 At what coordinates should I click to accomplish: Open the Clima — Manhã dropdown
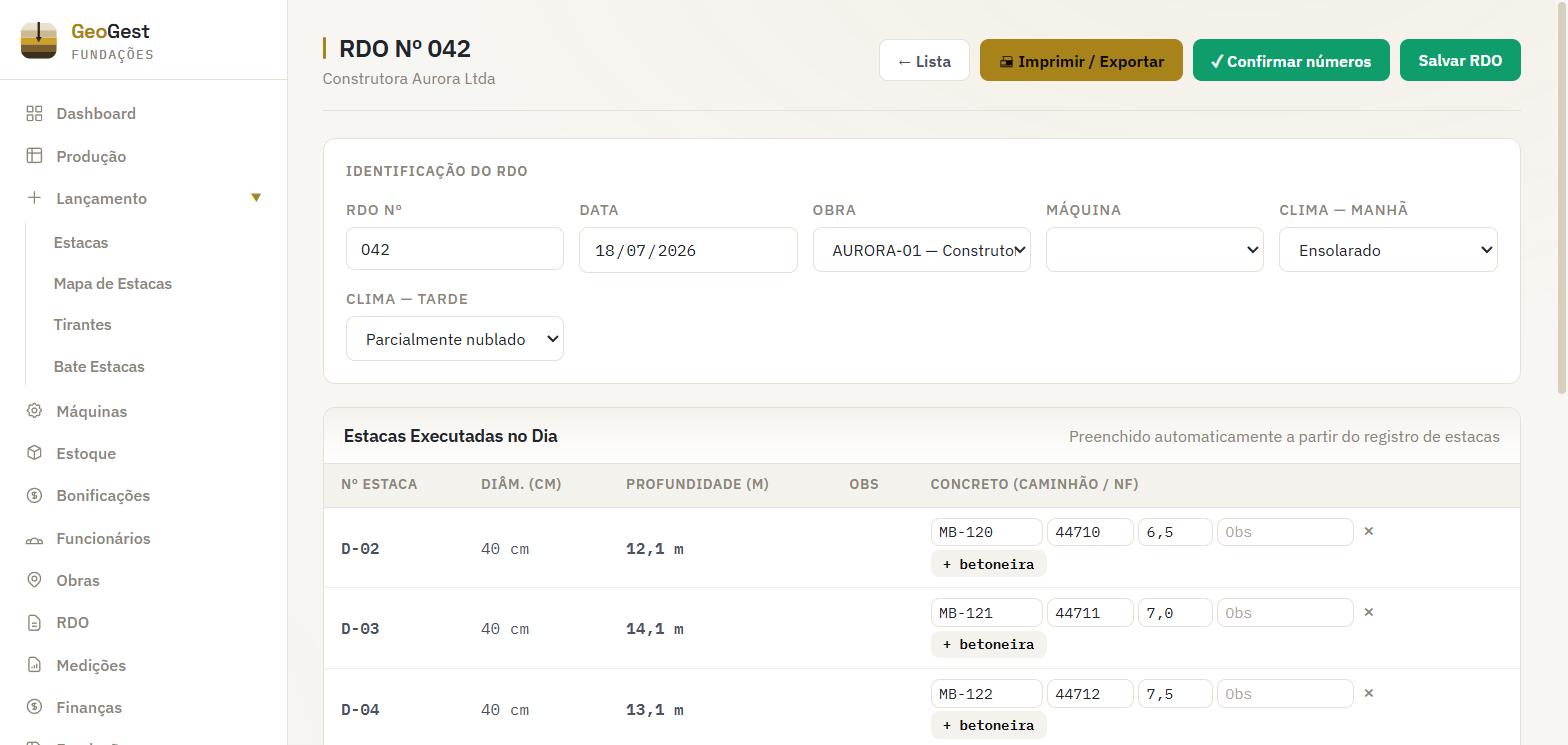coord(1388,250)
